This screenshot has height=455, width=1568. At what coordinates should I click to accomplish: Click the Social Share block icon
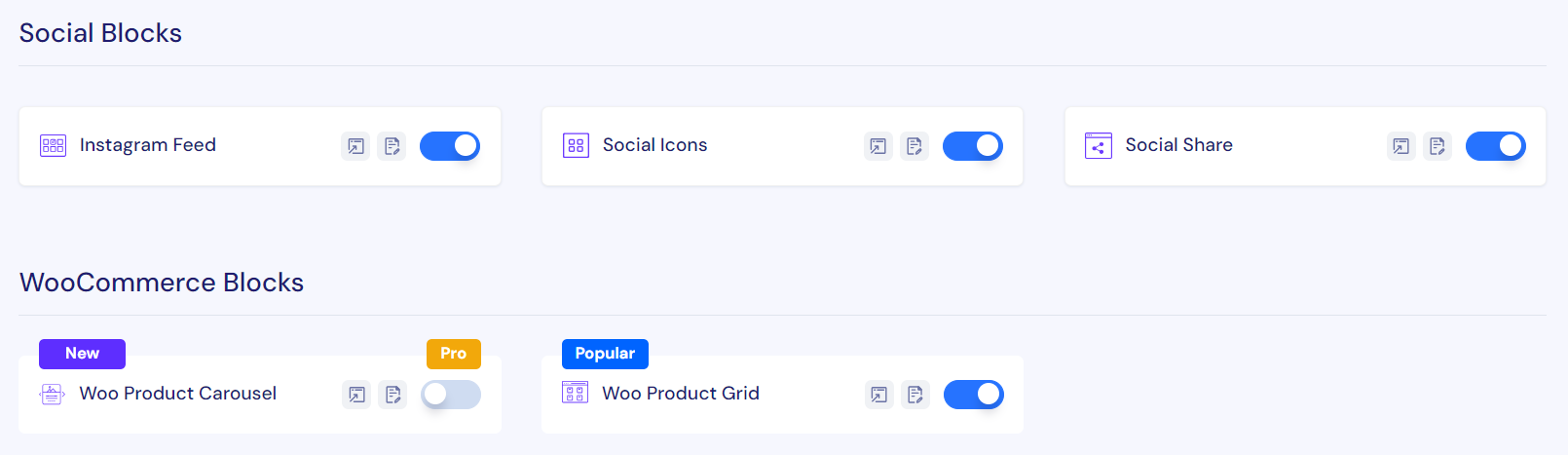point(1099,146)
